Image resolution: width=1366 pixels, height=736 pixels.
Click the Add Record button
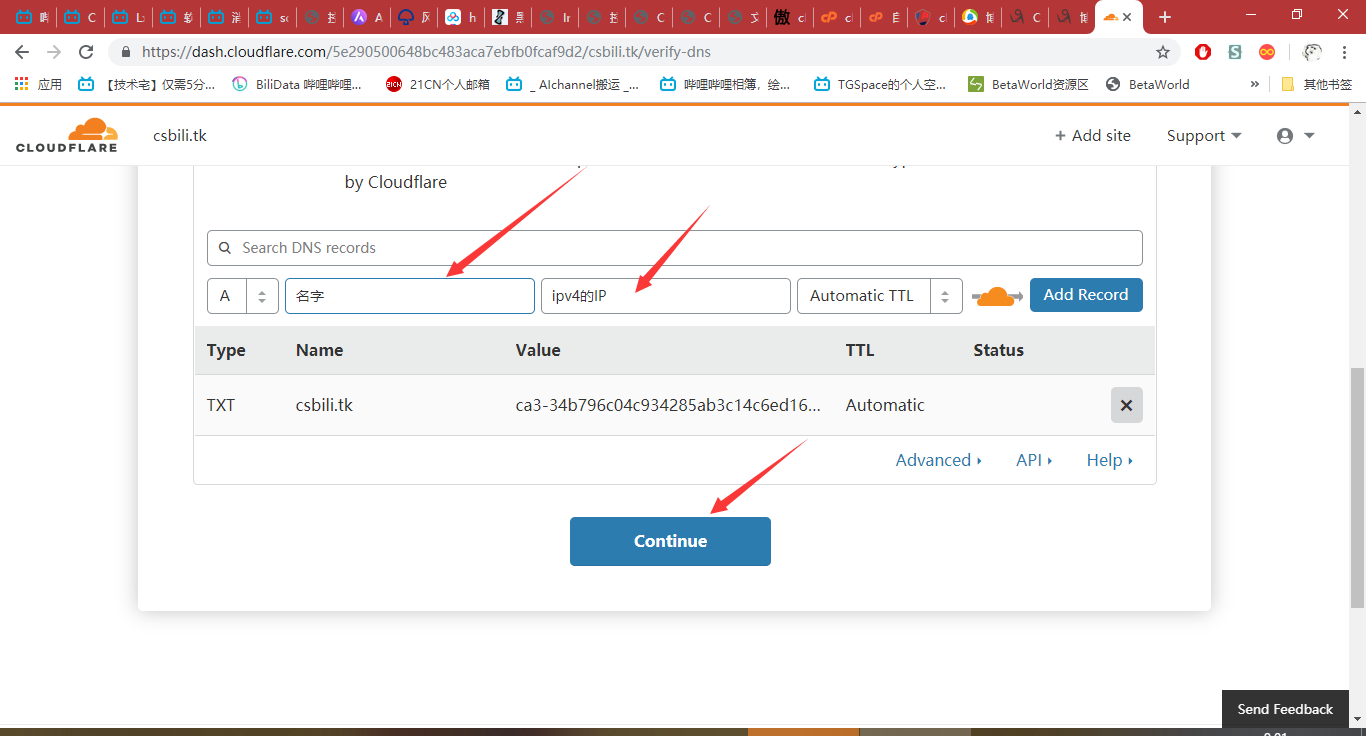point(1085,295)
